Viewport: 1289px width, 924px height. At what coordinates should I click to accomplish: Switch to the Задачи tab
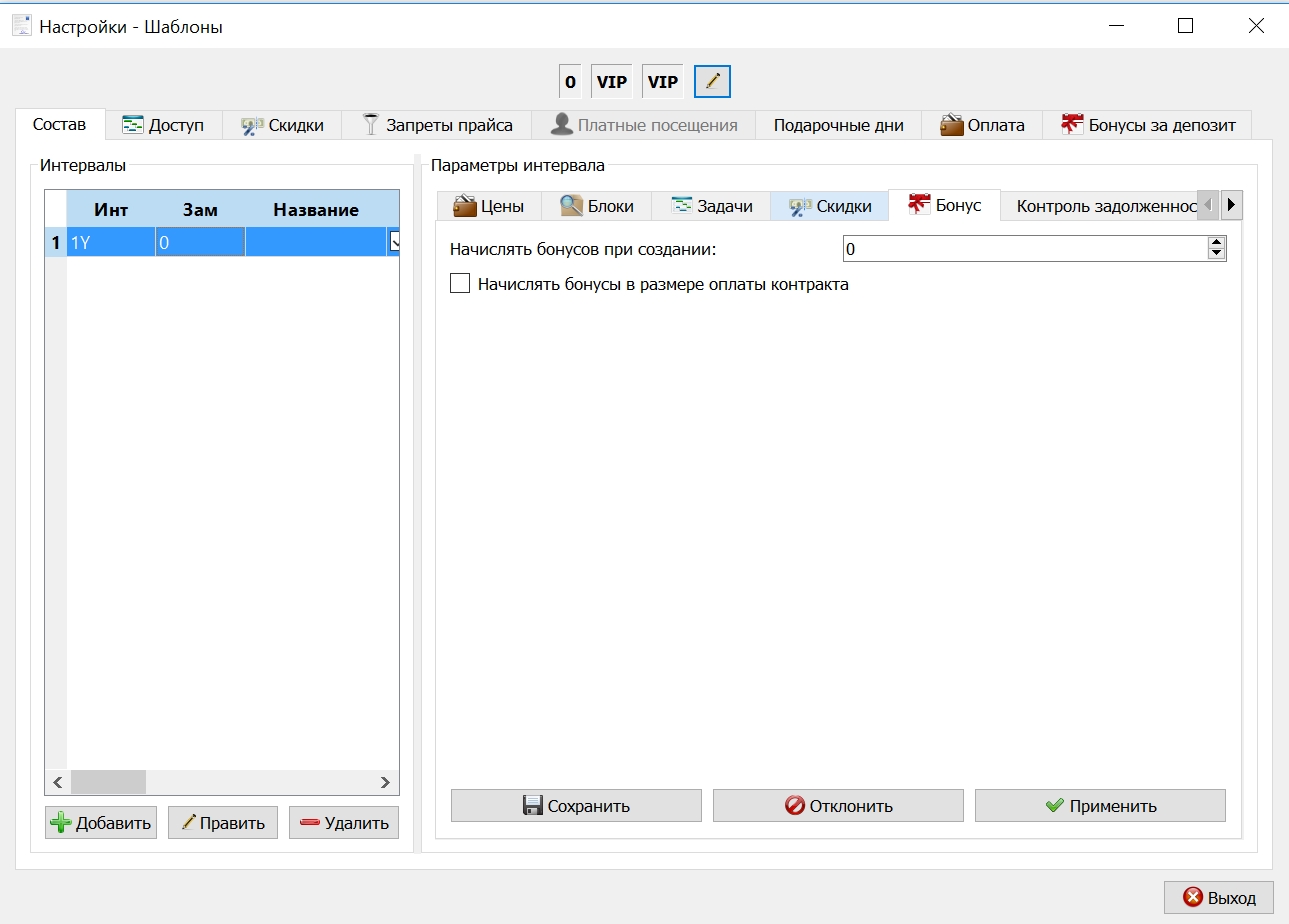point(711,206)
